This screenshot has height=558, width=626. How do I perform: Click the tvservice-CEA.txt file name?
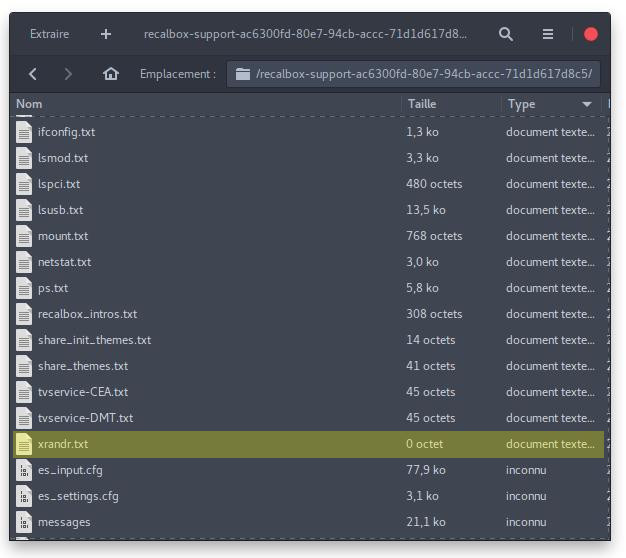83,392
